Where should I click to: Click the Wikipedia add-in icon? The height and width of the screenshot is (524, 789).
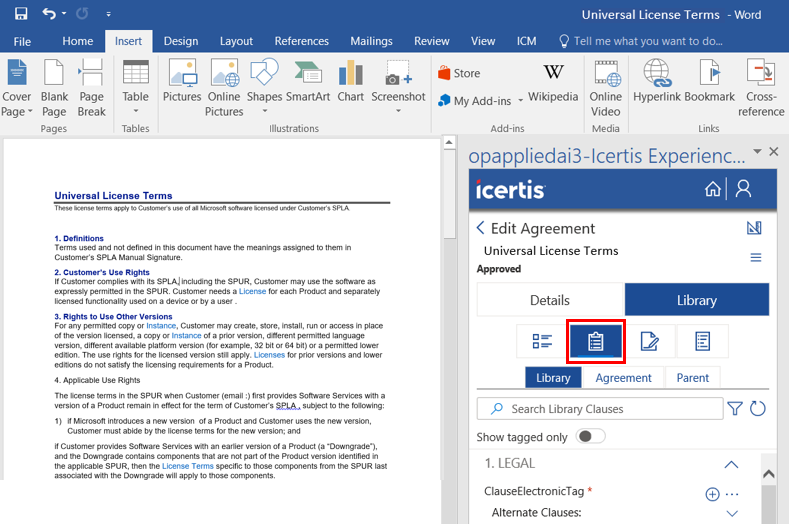553,82
